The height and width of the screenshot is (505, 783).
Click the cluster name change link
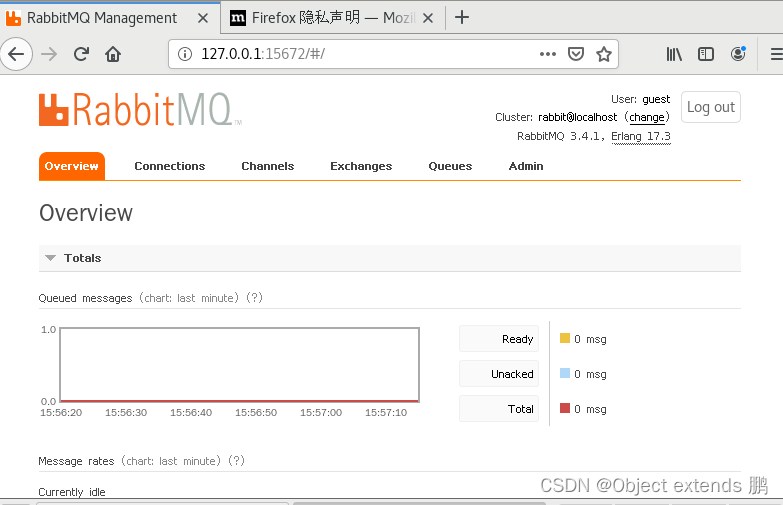[x=647, y=117]
